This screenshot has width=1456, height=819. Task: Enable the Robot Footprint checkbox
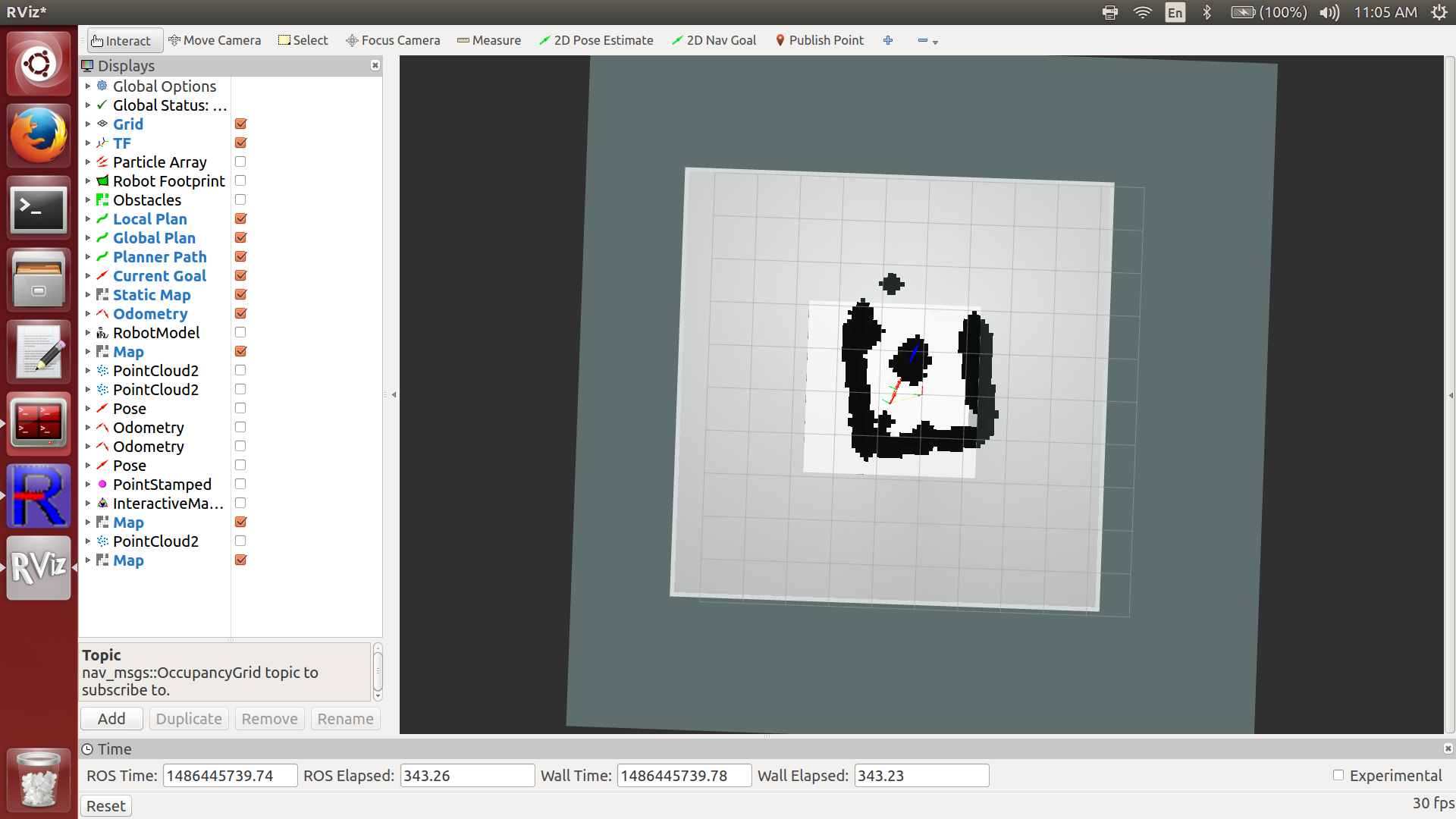tap(240, 181)
